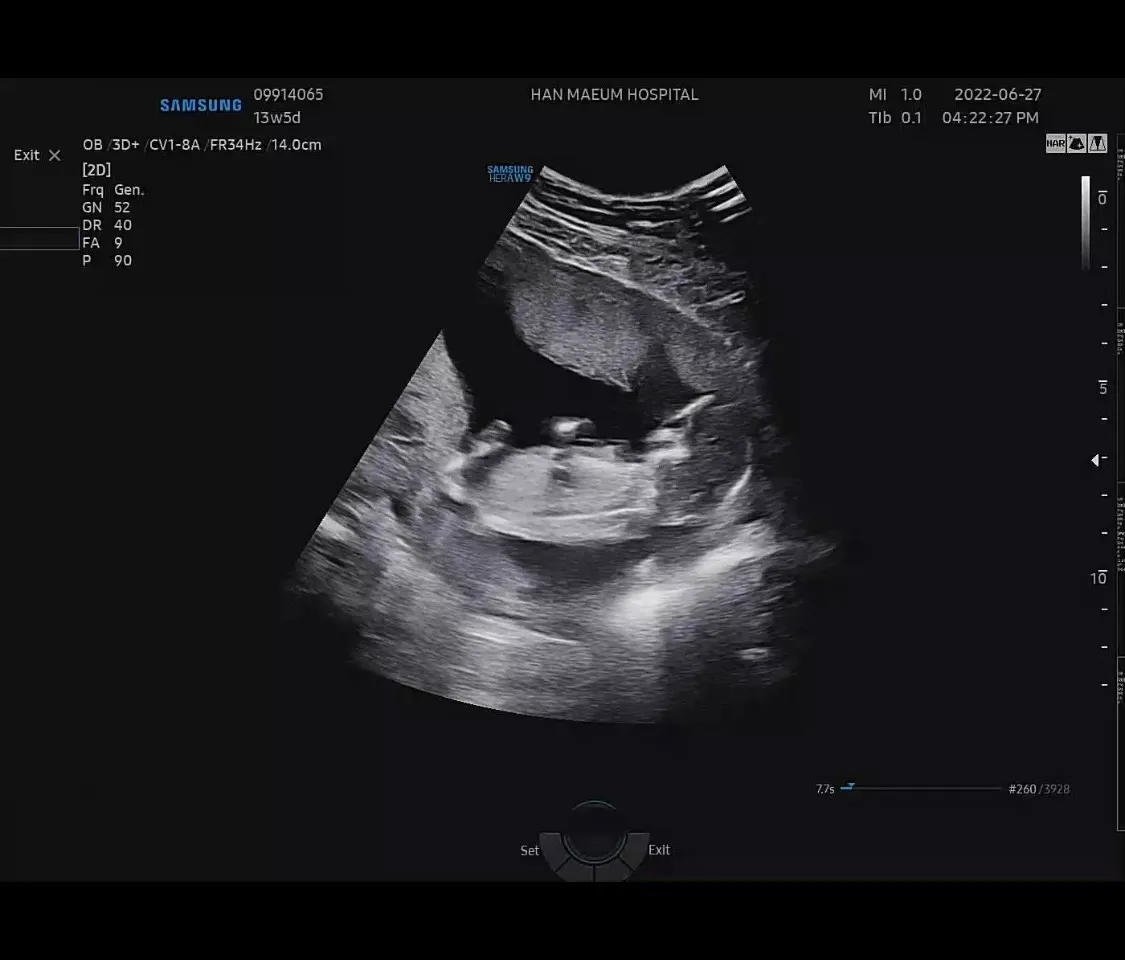The width and height of the screenshot is (1125, 960).
Task: Click the #260 frame counter
Action: 1022,789
